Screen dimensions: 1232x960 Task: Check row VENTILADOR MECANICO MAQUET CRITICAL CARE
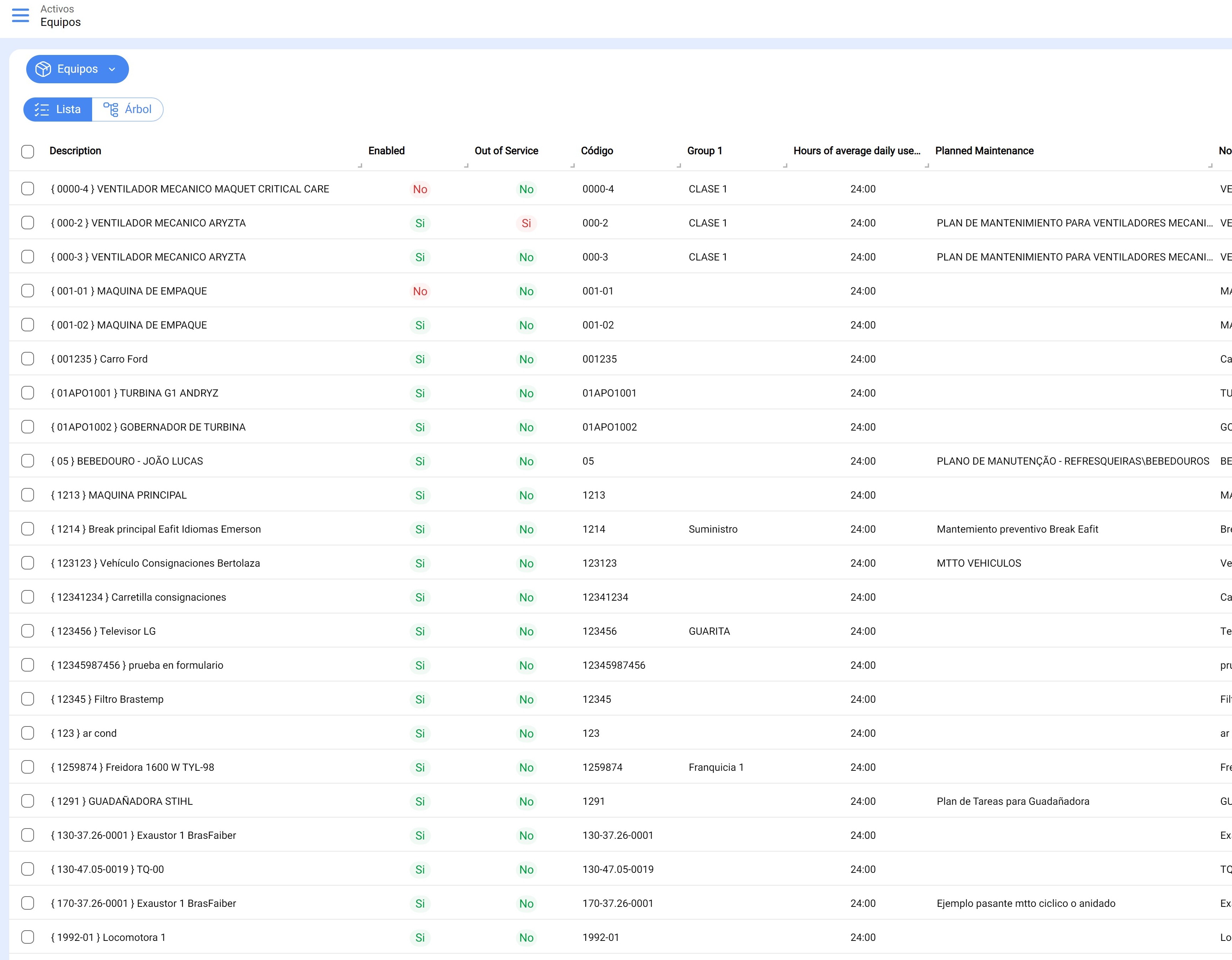click(28, 189)
